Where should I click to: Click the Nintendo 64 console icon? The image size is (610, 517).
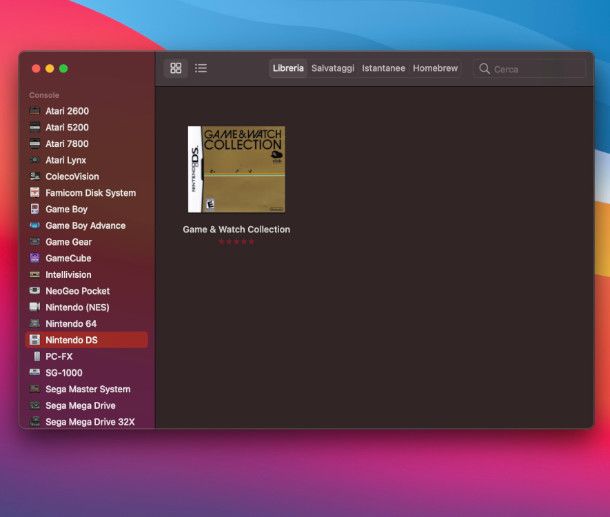[x=35, y=323]
